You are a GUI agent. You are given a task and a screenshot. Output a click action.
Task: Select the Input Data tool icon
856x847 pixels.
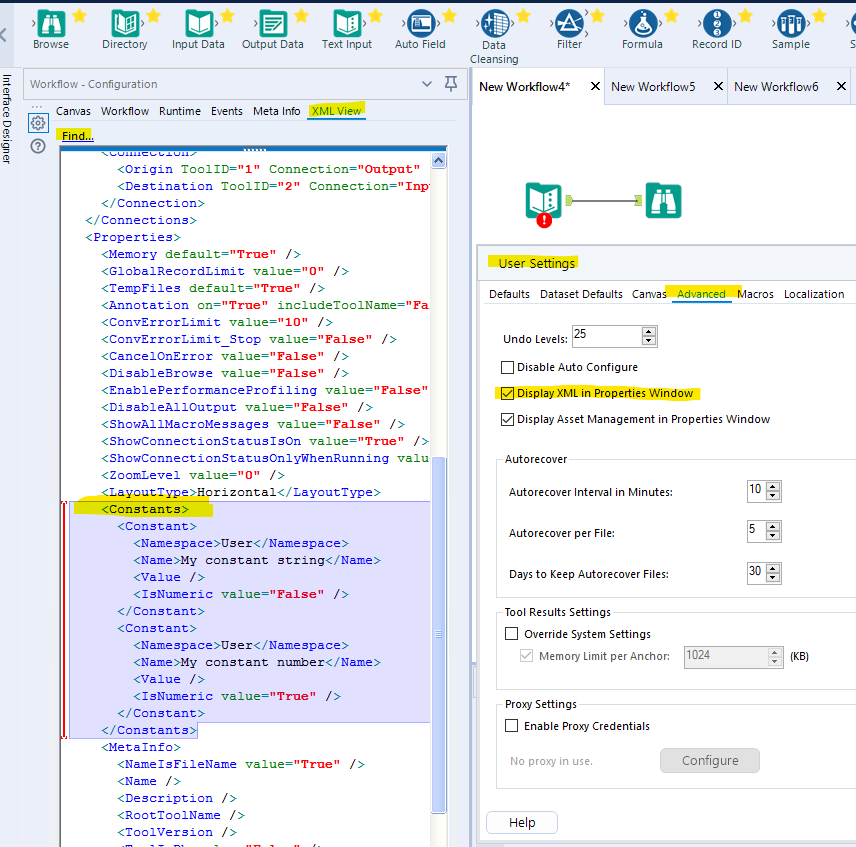(x=199, y=24)
